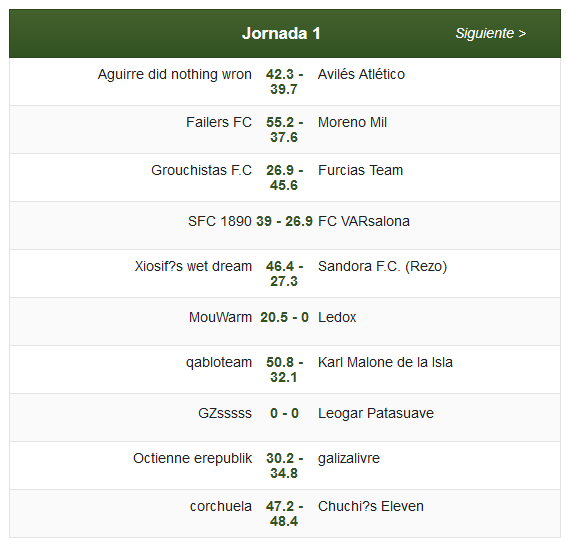
Task: Select Furcias Team
Action: [360, 170]
